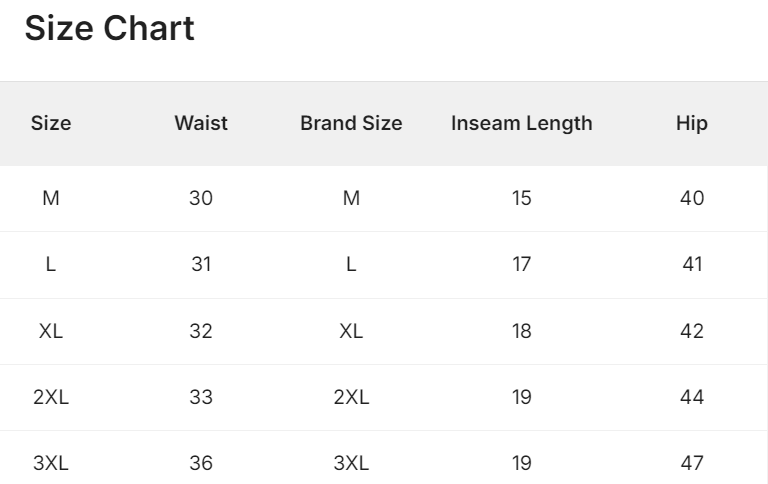
Task: Select the Waist column header
Action: click(201, 123)
